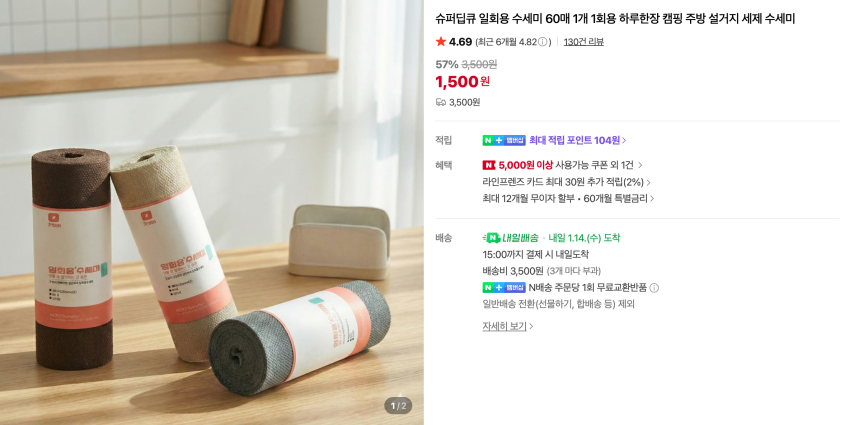849x425 pixels.
Task: Expand 최대 적립 포인트 104원 chevron
Action: 624,141
